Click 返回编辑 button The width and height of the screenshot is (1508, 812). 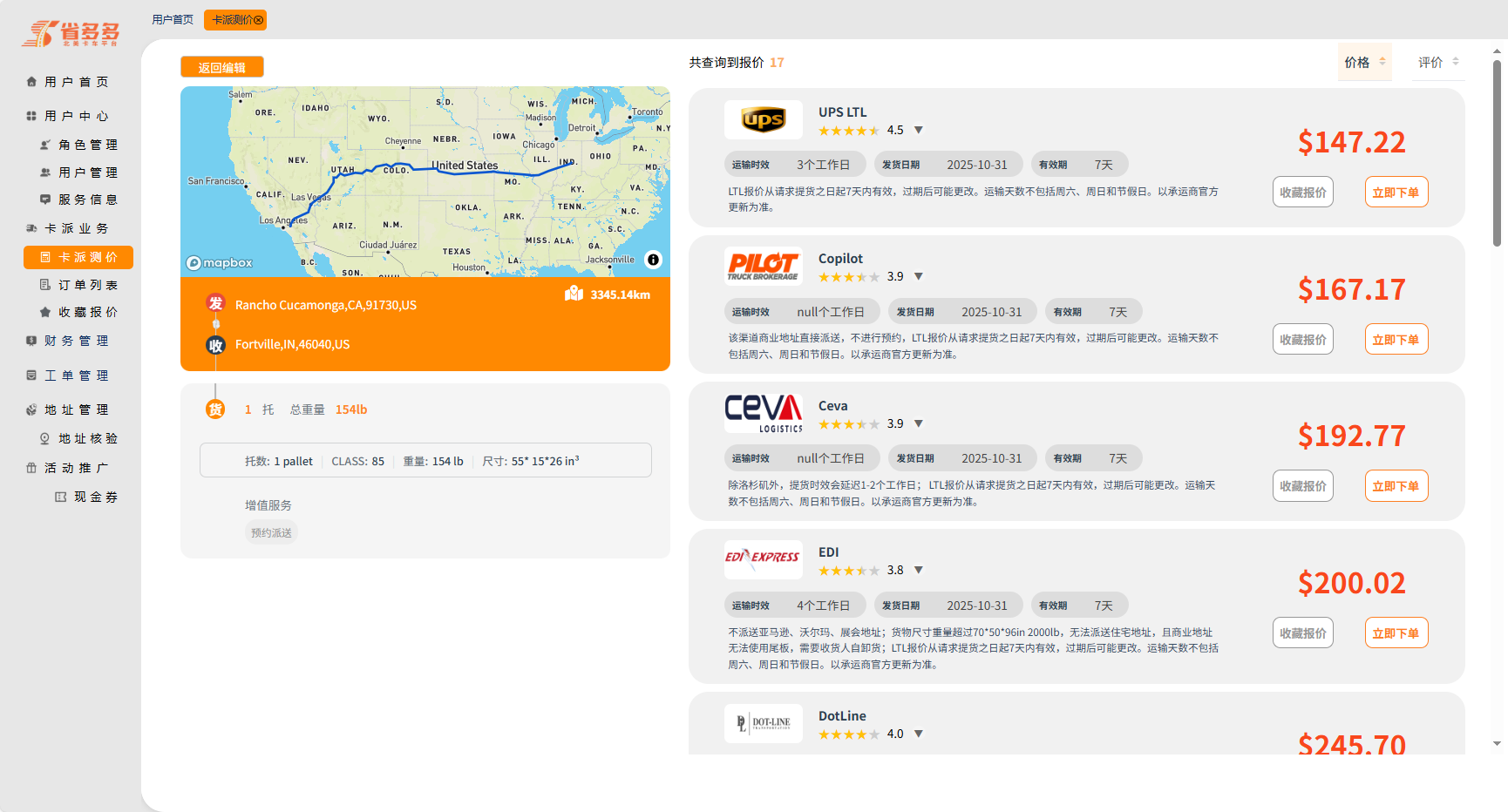pyautogui.click(x=221, y=67)
